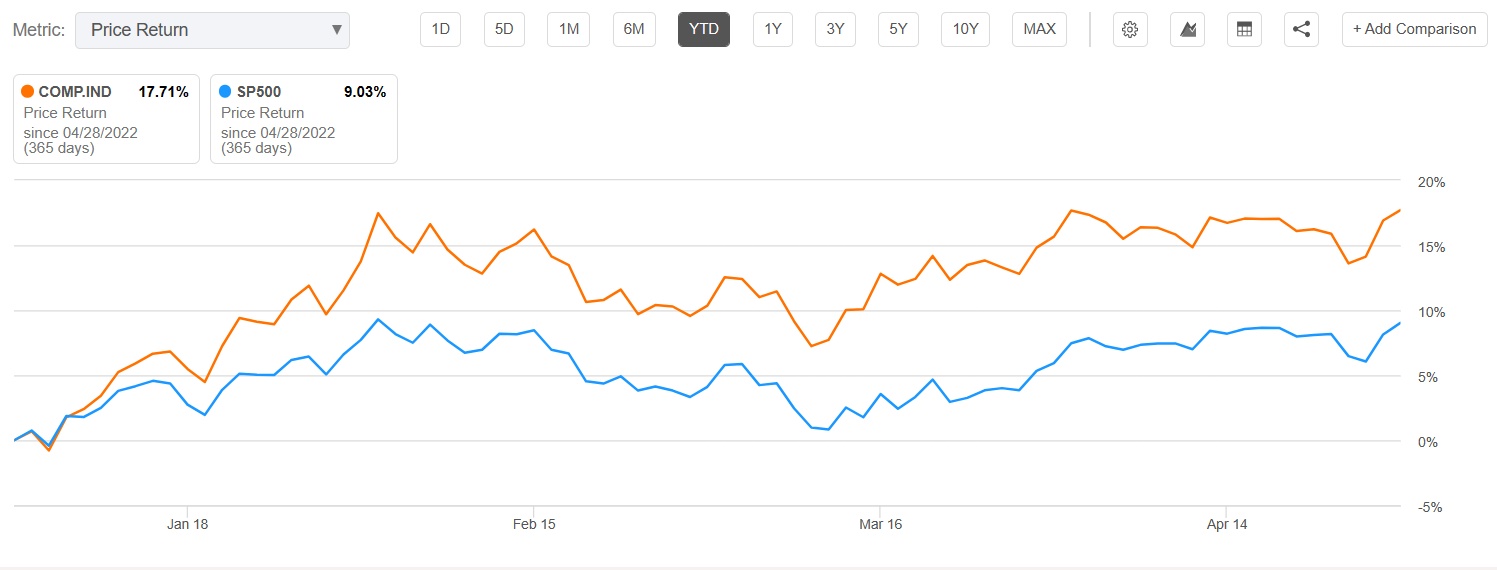Show the 3Y time range
1497x570 pixels.
(835, 29)
